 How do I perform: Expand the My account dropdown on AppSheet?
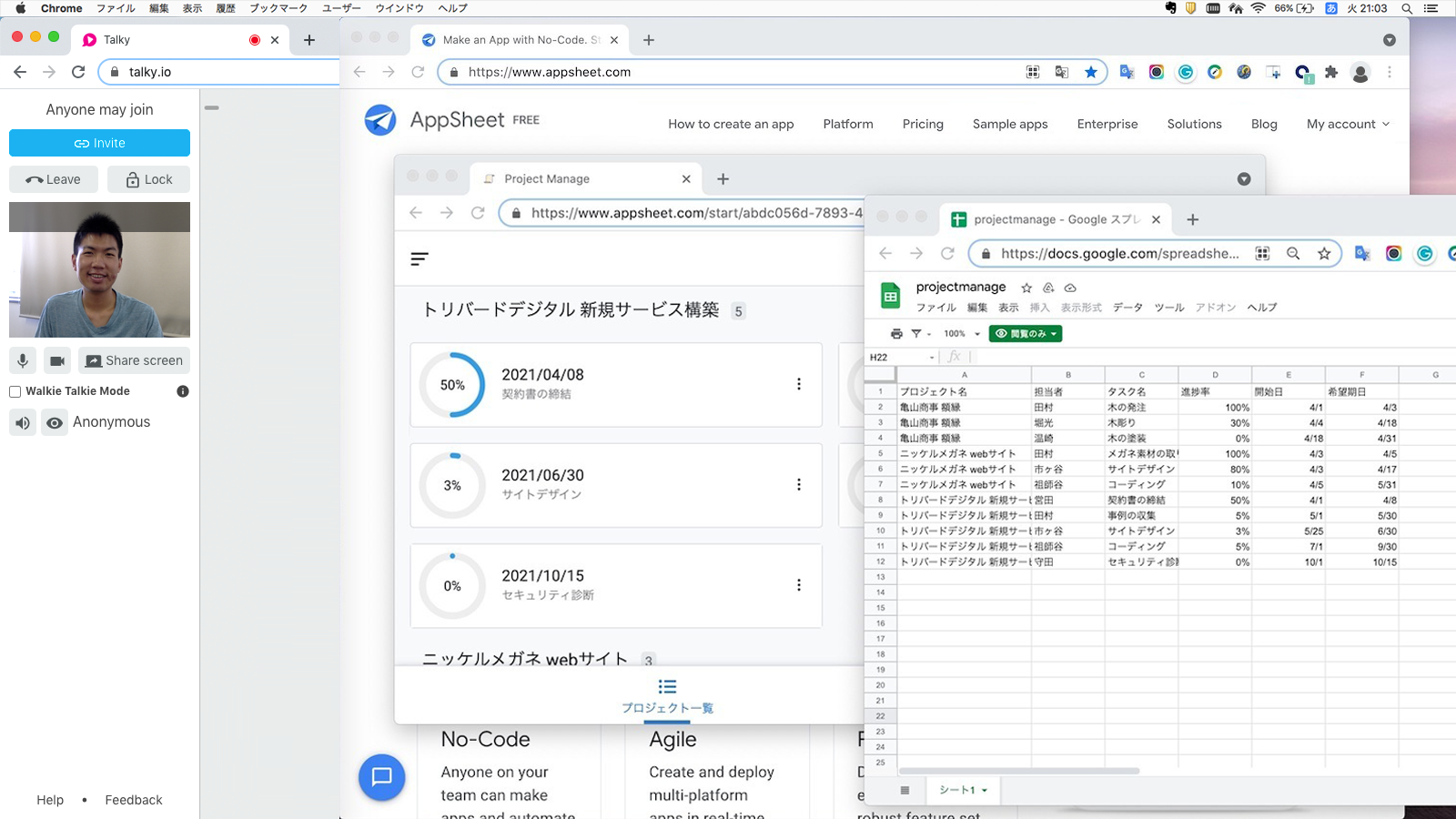1347,124
